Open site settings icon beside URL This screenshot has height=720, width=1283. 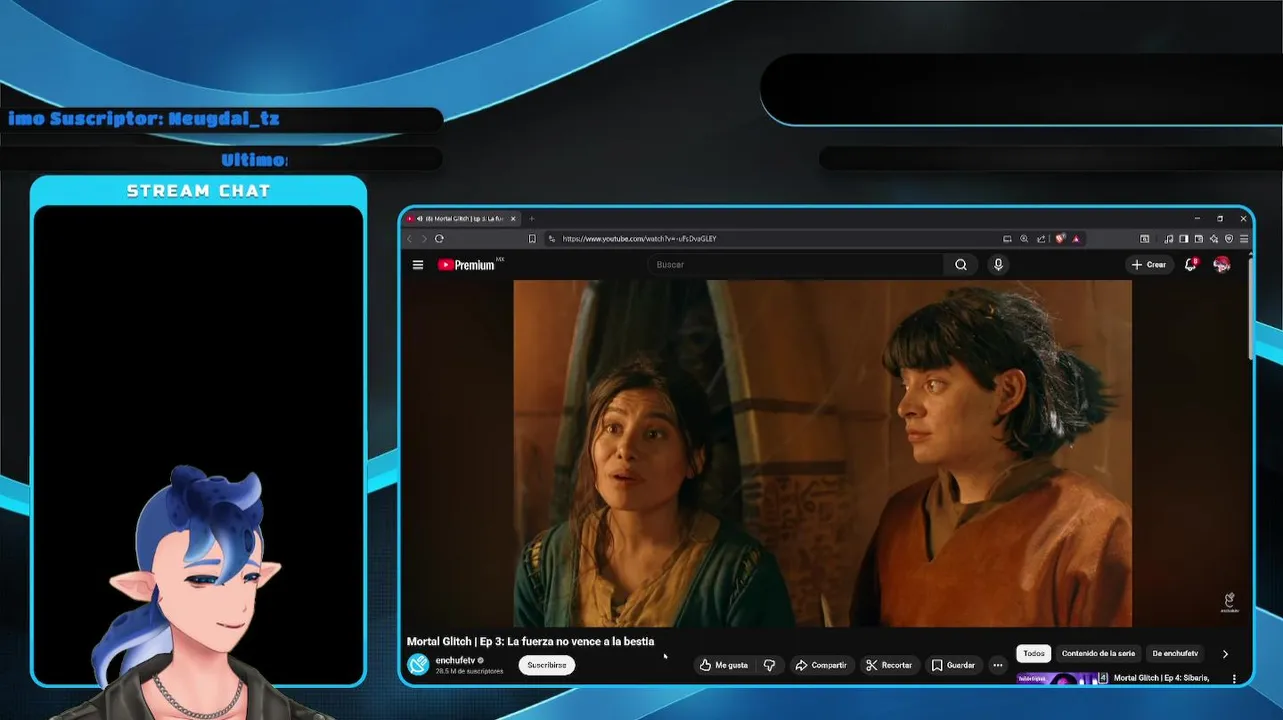tap(551, 239)
